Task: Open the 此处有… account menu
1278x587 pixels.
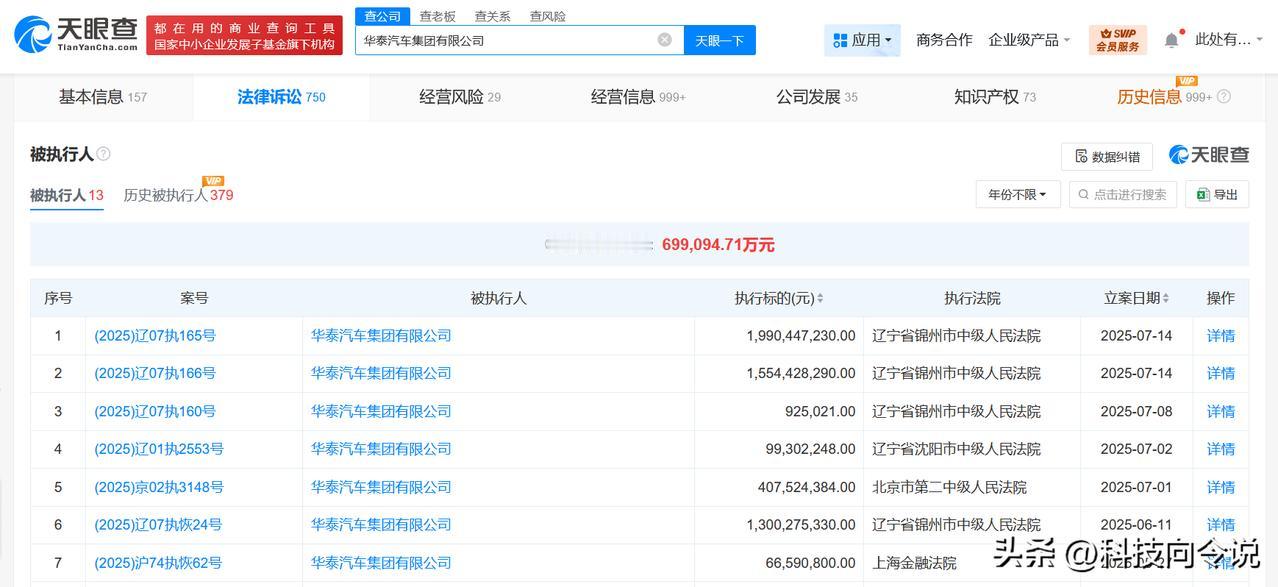Action: tap(1228, 40)
